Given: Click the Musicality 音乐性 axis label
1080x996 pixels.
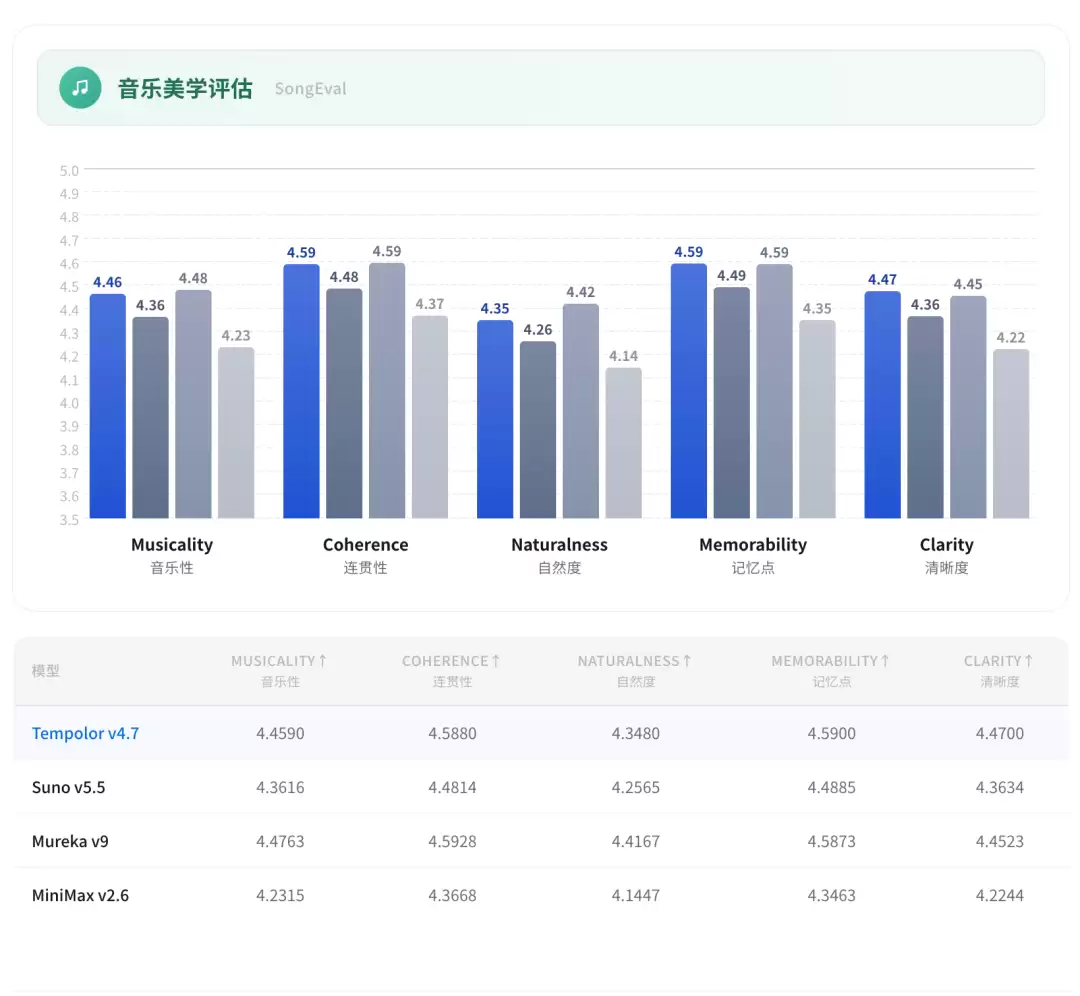Looking at the screenshot, I should pyautogui.click(x=172, y=555).
